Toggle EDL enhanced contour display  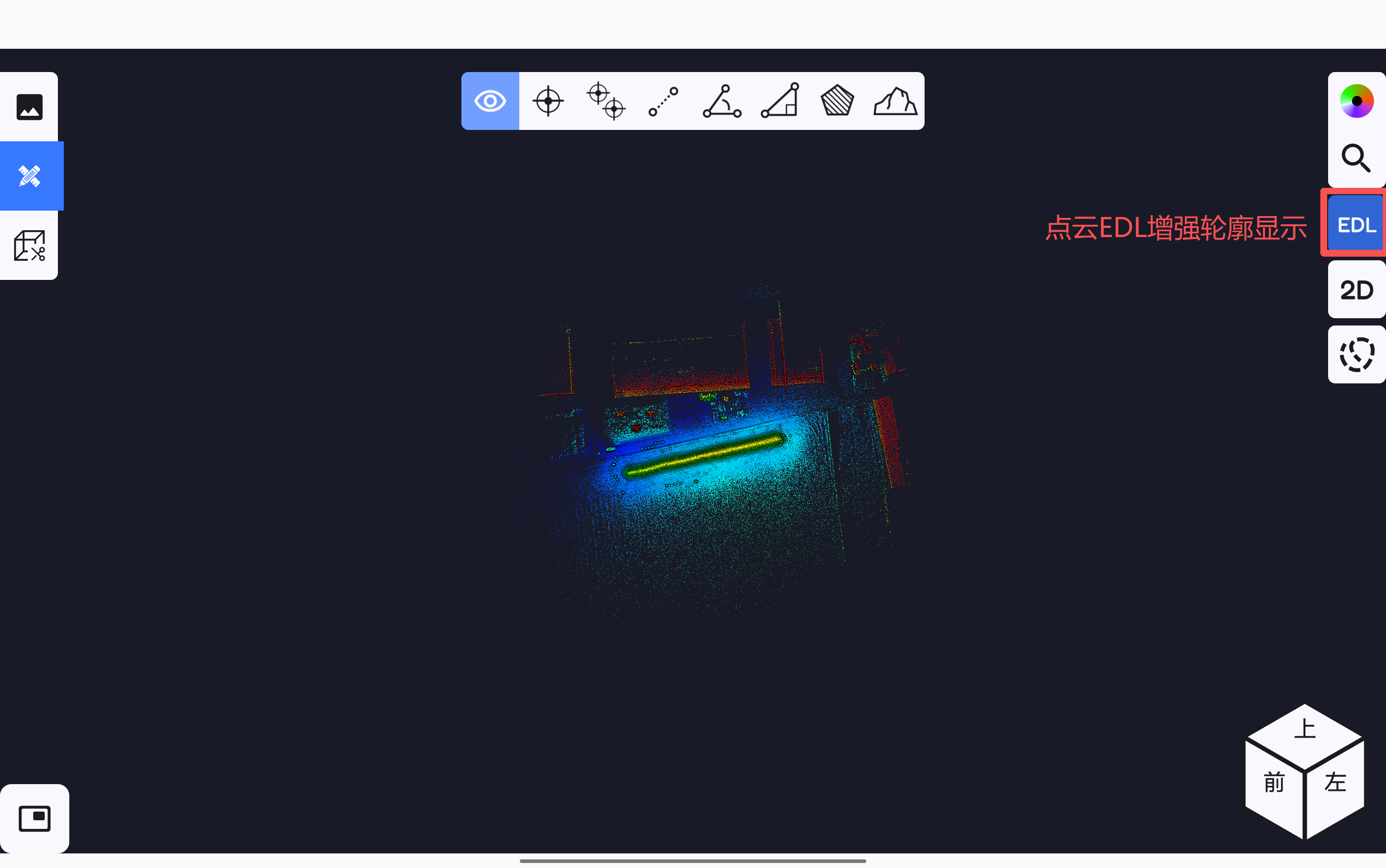point(1356,224)
